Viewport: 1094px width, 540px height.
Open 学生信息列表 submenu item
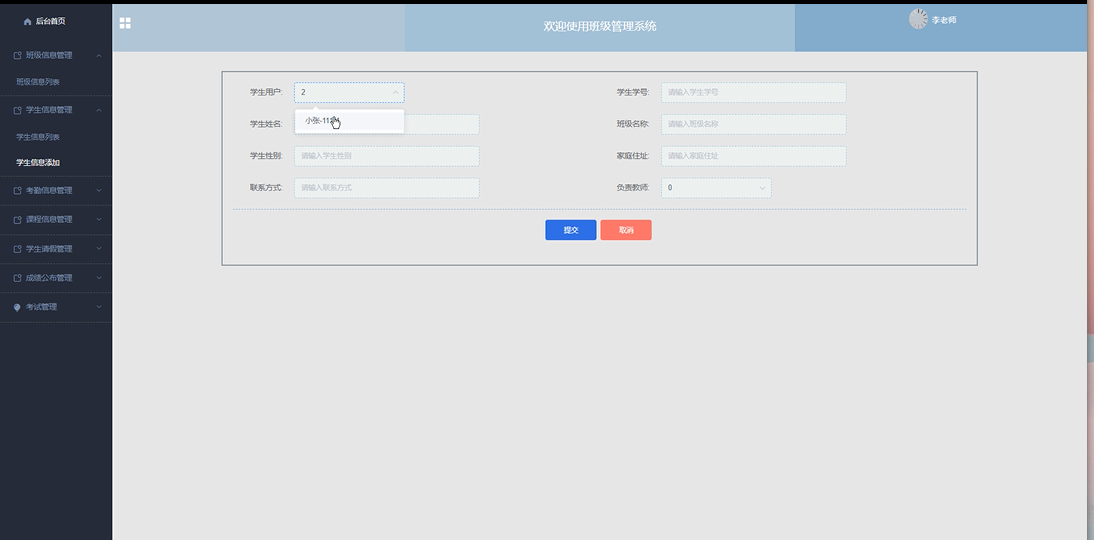click(38, 137)
